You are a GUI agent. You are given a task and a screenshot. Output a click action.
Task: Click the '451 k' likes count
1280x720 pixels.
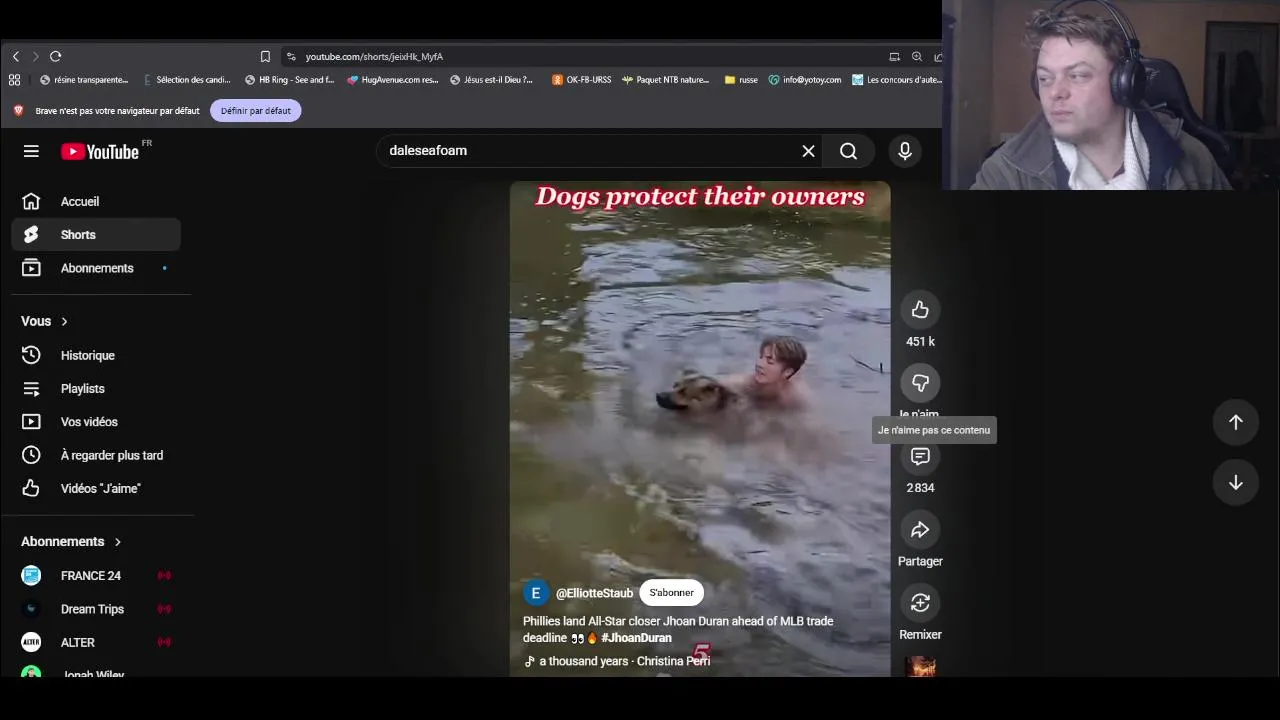click(920, 342)
